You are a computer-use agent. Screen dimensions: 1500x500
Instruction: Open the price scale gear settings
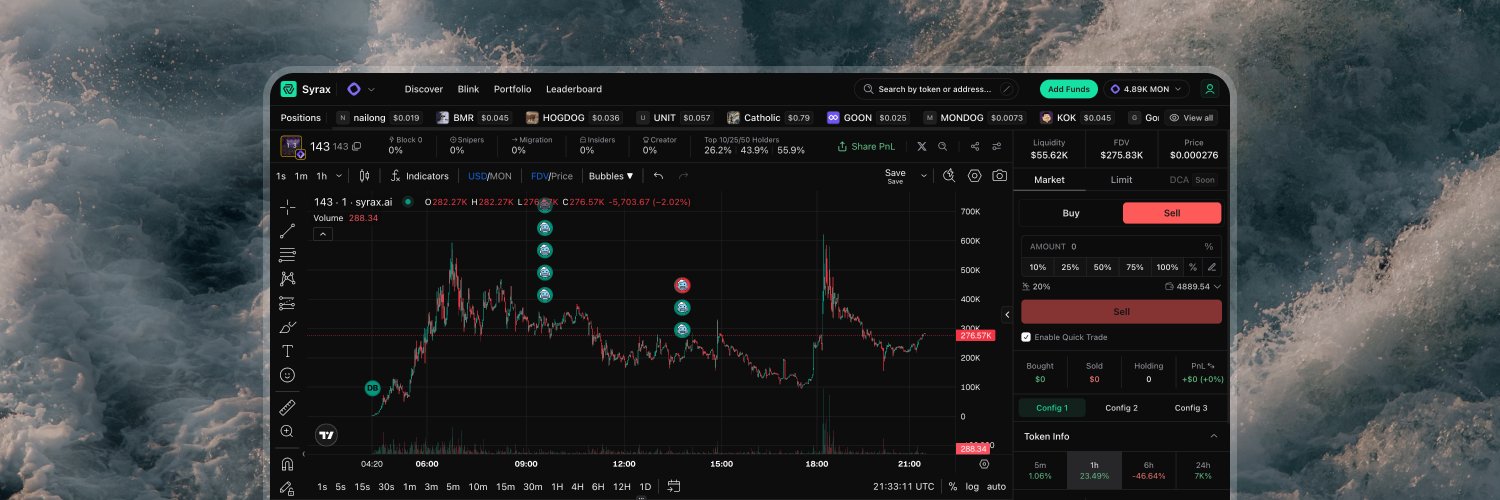click(x=984, y=464)
